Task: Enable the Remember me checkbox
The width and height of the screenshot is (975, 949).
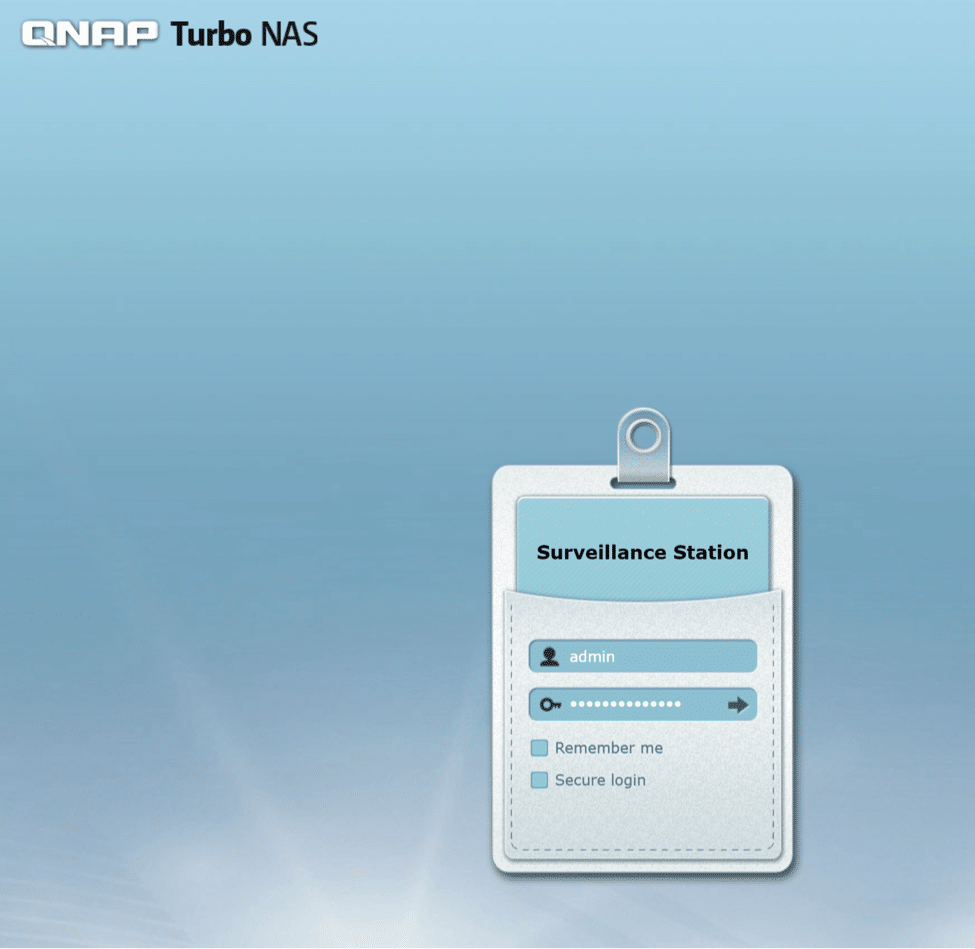Action: [x=539, y=748]
